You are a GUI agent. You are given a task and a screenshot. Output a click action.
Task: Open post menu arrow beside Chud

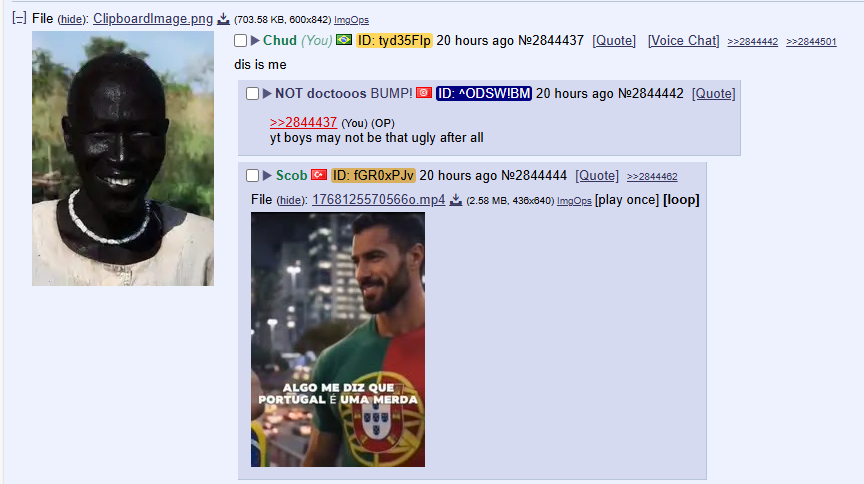255,40
